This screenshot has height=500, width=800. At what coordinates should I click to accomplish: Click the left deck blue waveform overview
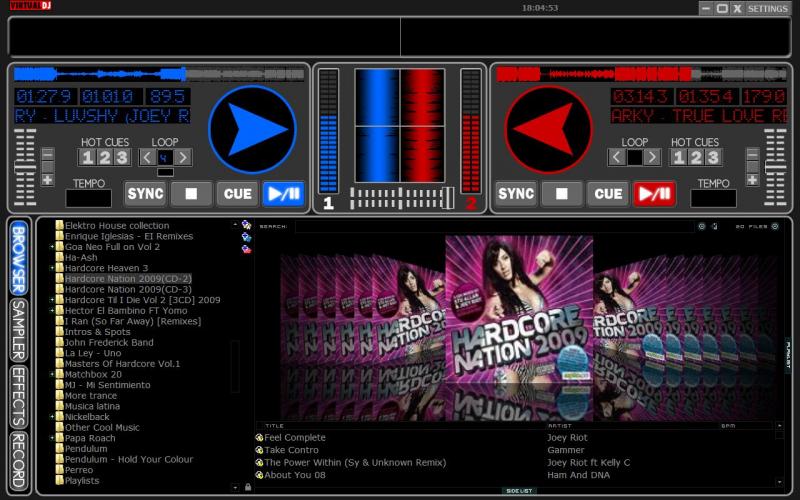coord(159,74)
